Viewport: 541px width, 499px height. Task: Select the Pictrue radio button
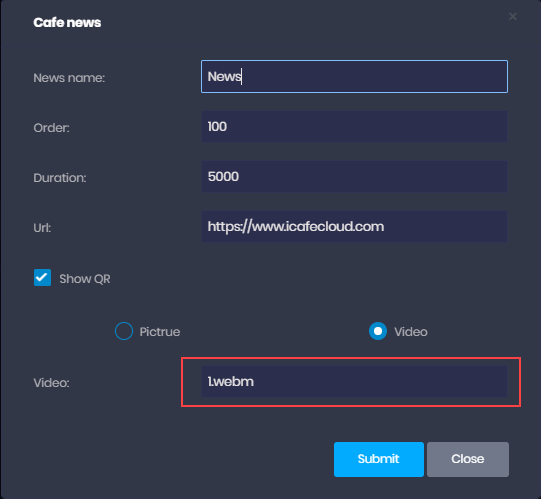124,331
